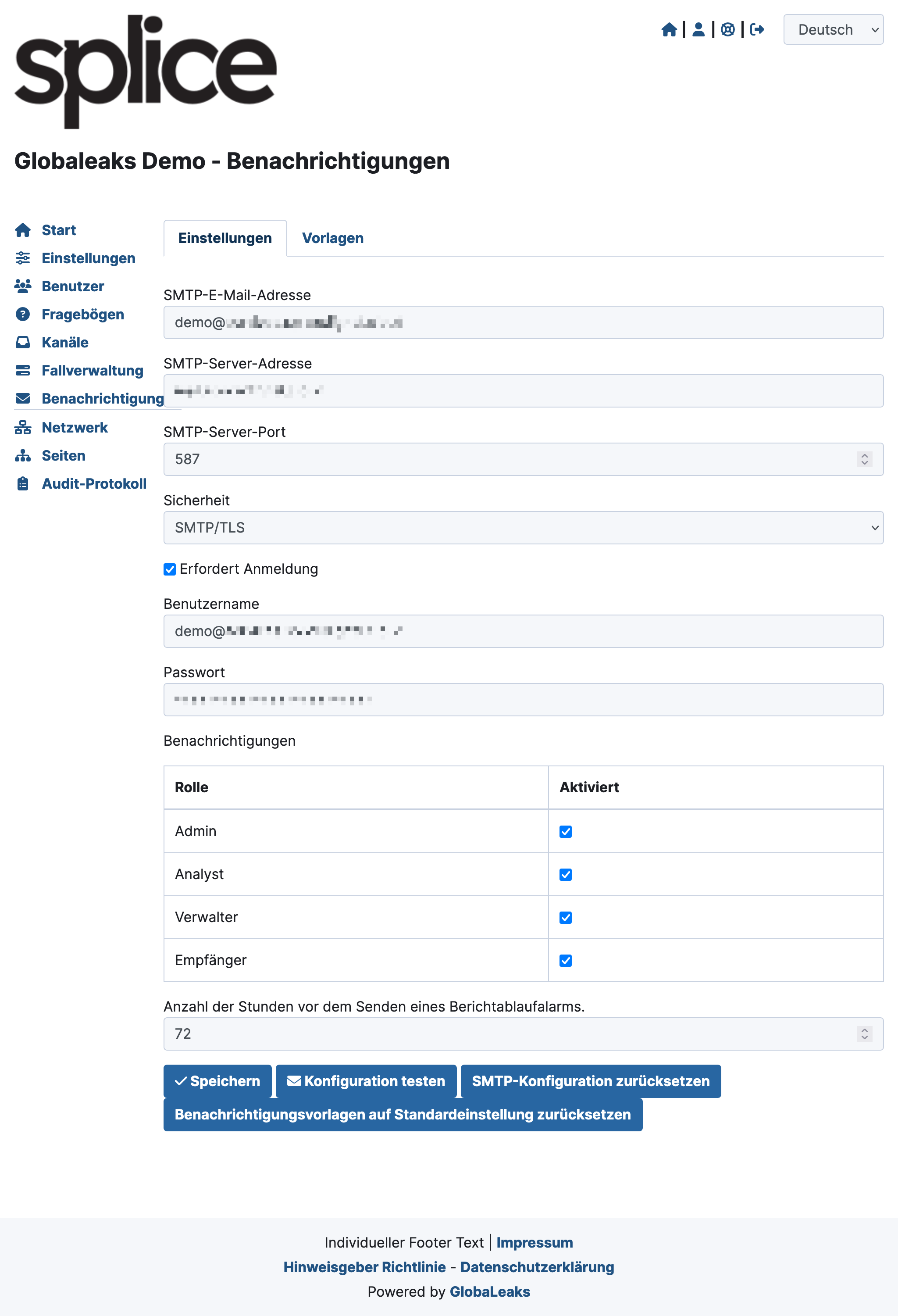This screenshot has width=898, height=1316.
Task: Click the support lifebuoy icon in header
Action: click(728, 29)
